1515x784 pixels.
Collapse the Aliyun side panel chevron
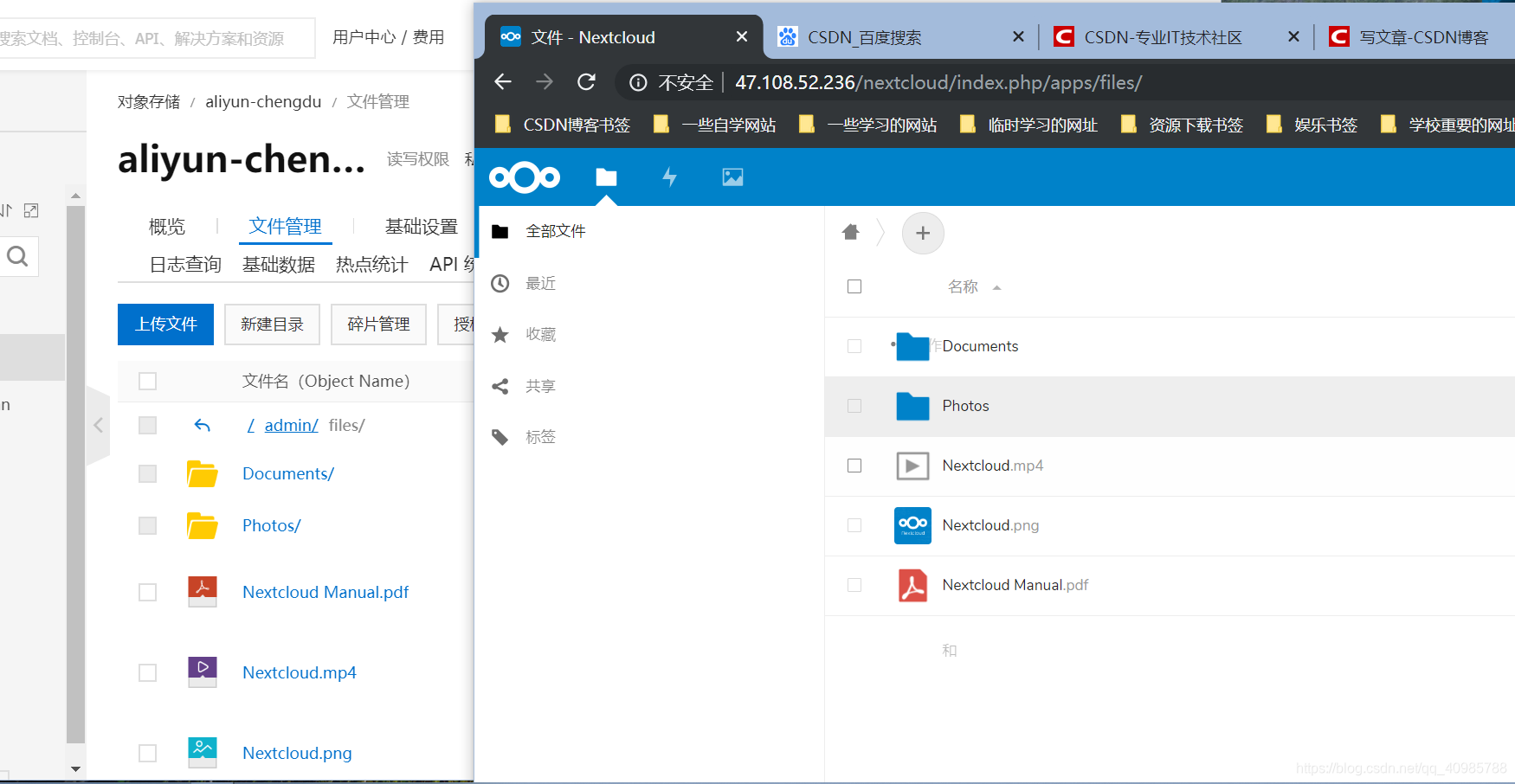(x=98, y=425)
